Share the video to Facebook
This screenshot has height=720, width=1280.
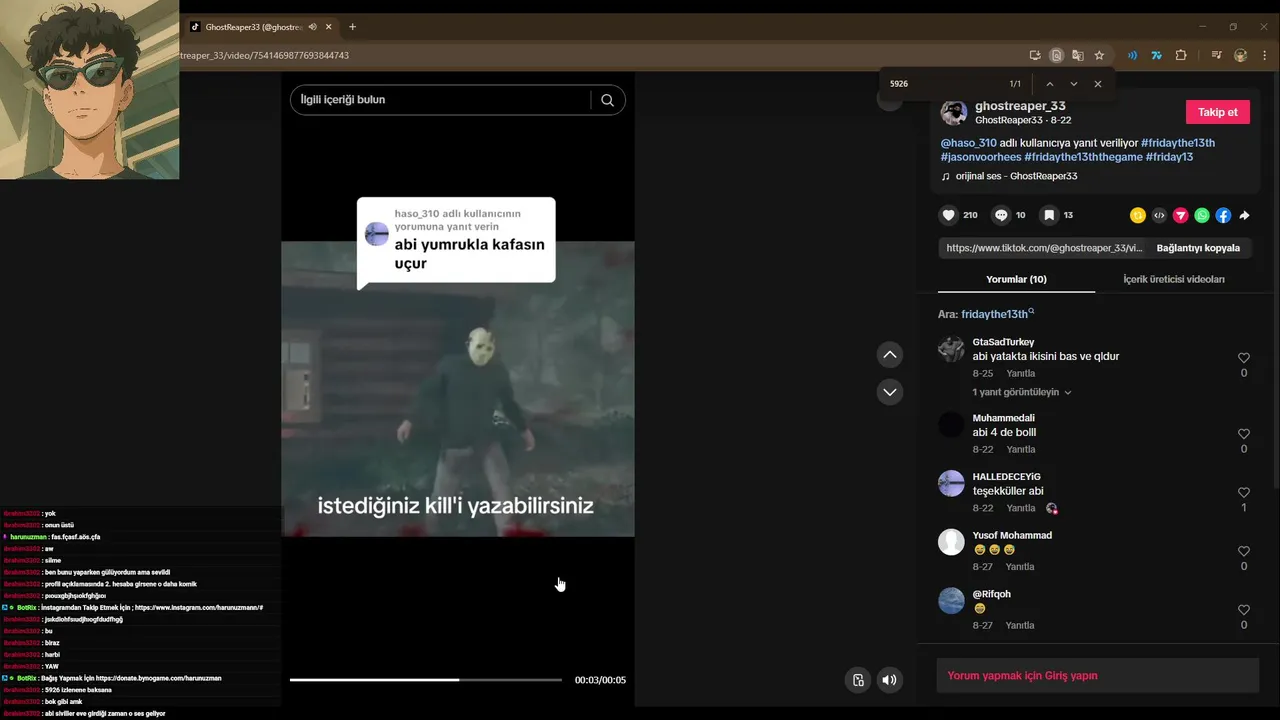click(1223, 215)
